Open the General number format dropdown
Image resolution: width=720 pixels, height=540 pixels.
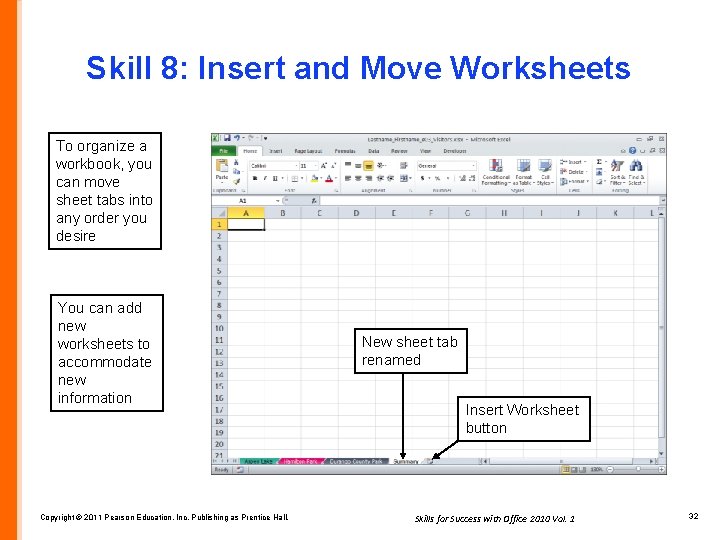point(473,166)
